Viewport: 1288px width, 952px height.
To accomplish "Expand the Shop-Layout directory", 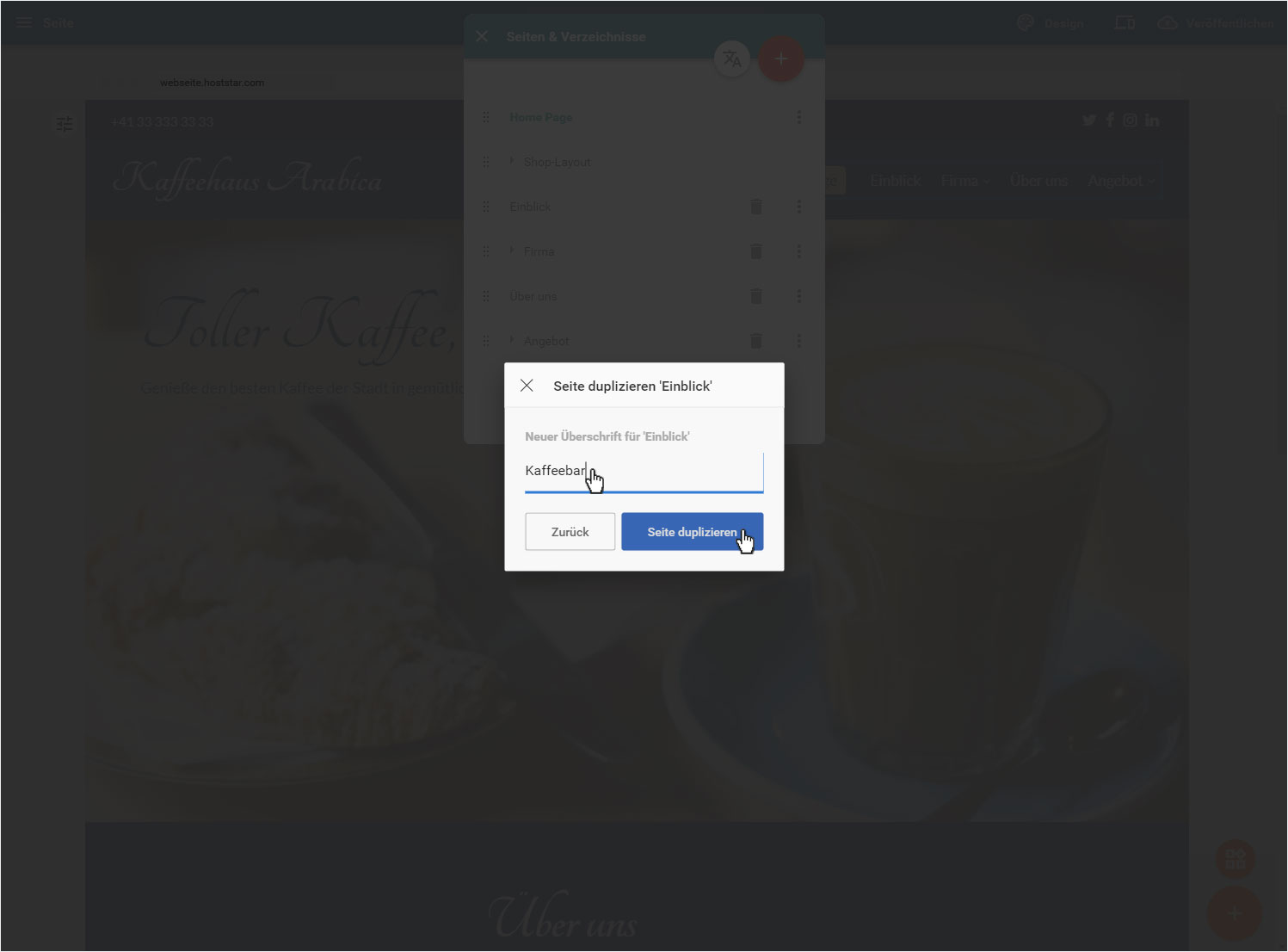I will (x=512, y=161).
